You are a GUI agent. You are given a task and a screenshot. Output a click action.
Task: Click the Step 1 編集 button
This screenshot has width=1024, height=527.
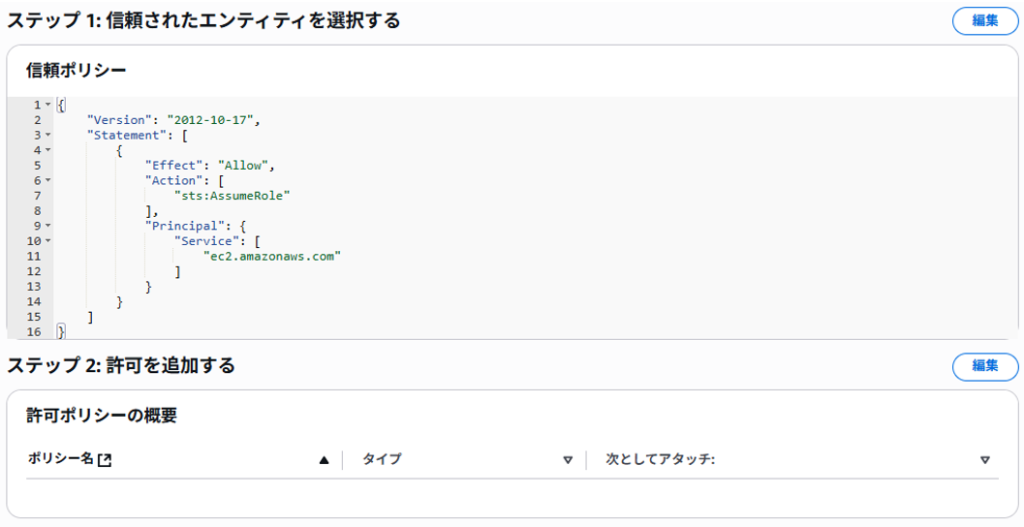985,21
